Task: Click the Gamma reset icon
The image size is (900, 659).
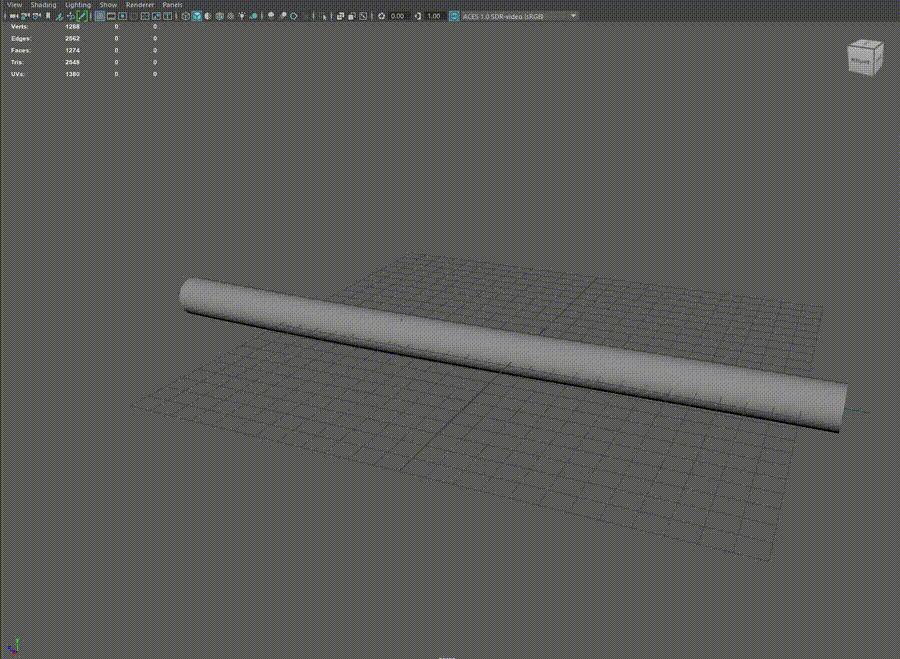Action: point(418,16)
